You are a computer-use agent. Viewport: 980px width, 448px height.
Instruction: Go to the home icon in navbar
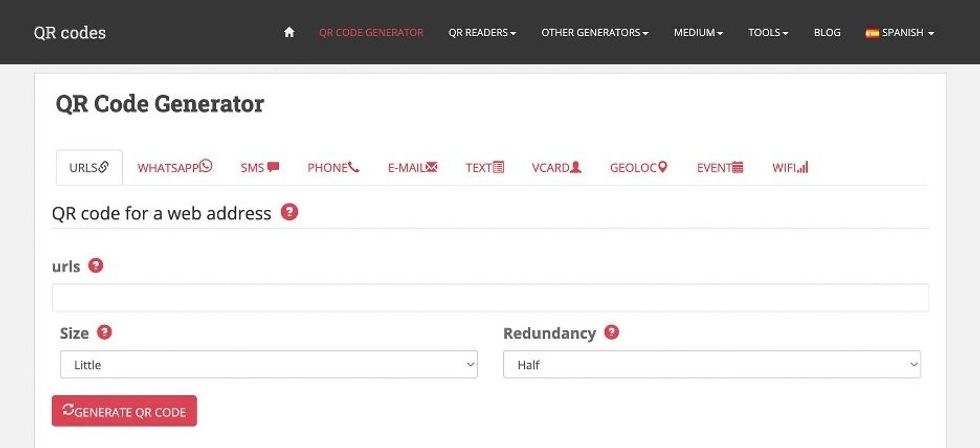(x=289, y=32)
